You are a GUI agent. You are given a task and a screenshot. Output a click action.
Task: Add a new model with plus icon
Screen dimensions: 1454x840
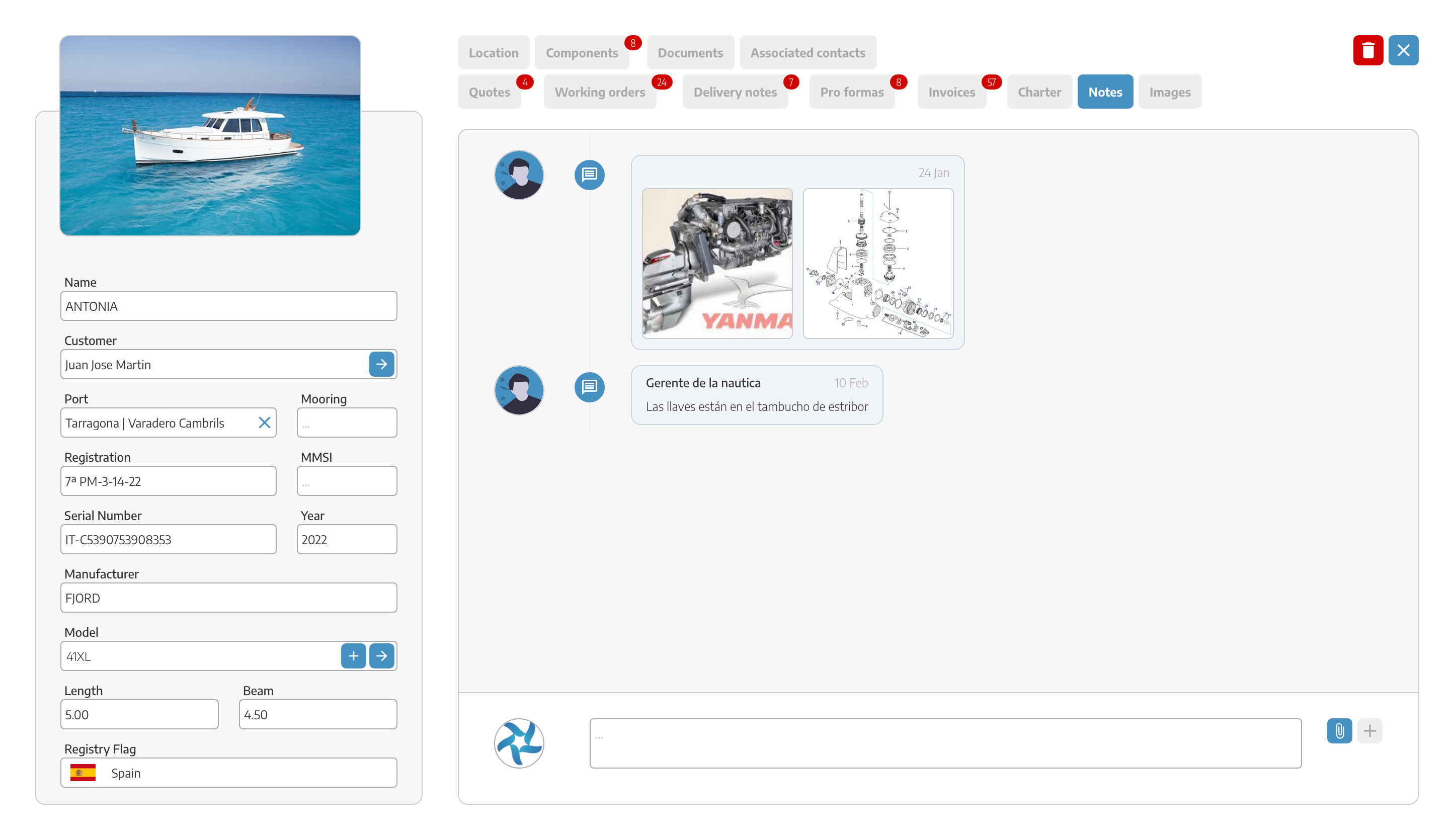353,656
